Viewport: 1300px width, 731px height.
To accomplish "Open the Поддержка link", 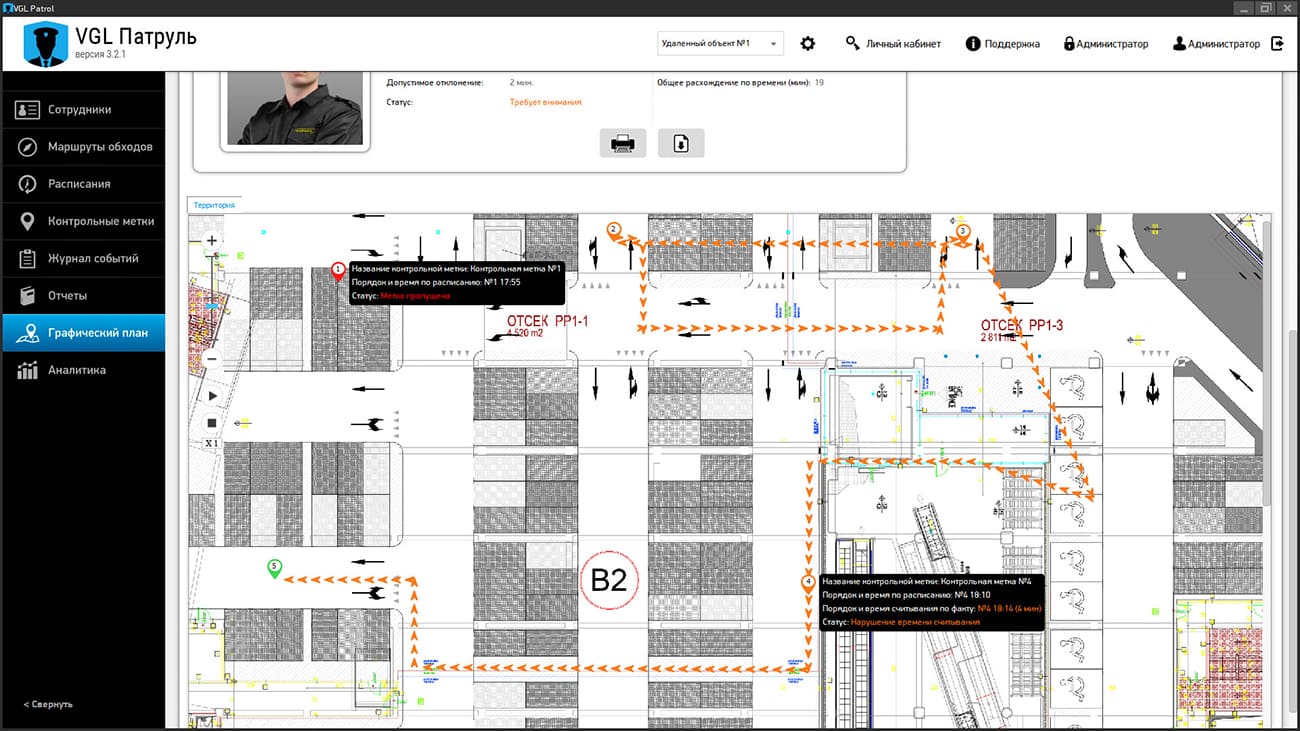I will 1012,44.
